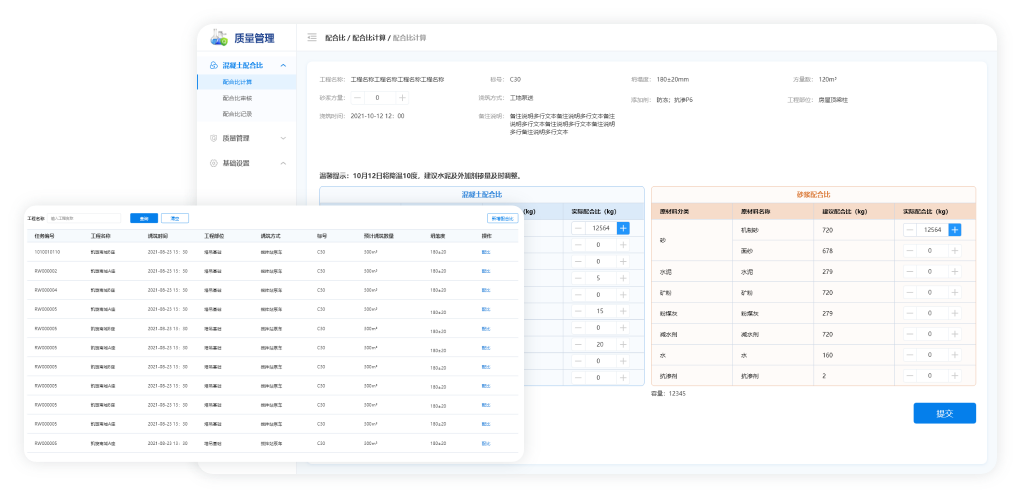Click the sidebar collapse icon beside the breadcrumb
Viewport: 1021px width, 498px height.
click(x=312, y=38)
